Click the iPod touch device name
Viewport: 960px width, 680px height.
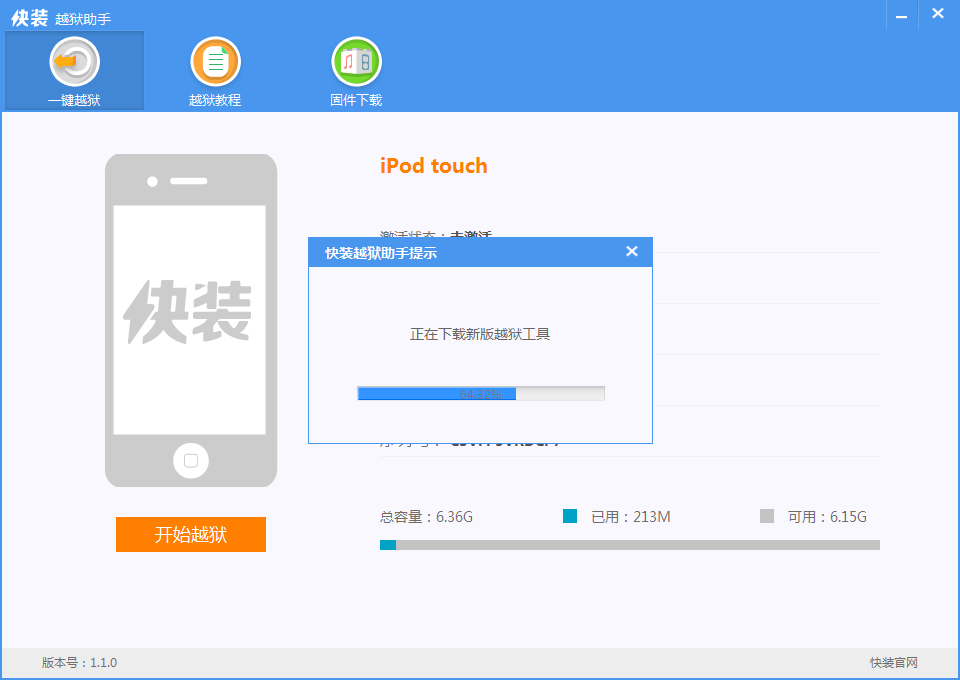(433, 166)
